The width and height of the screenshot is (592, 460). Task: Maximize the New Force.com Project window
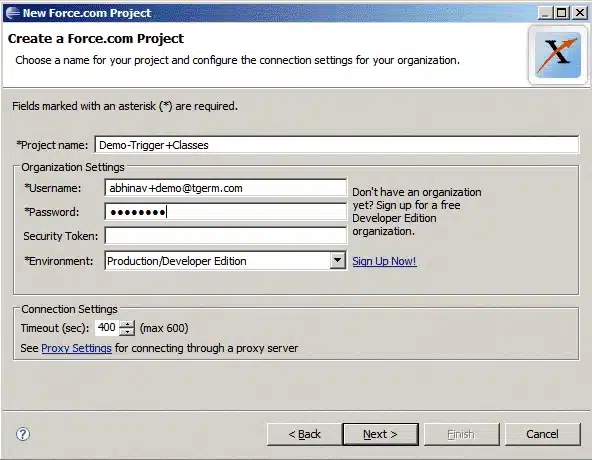point(562,13)
